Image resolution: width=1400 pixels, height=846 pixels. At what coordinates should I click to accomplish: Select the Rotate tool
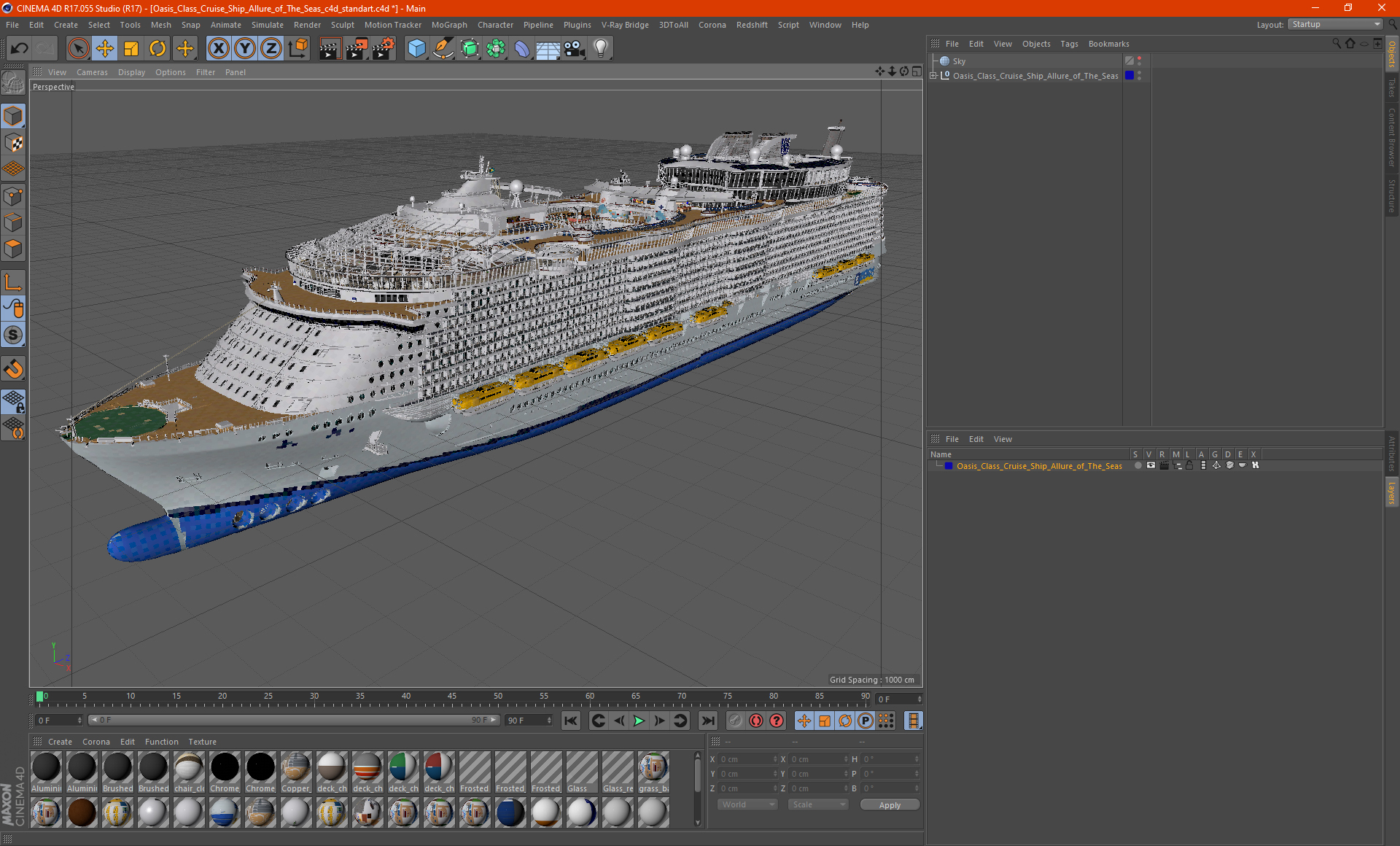157,49
